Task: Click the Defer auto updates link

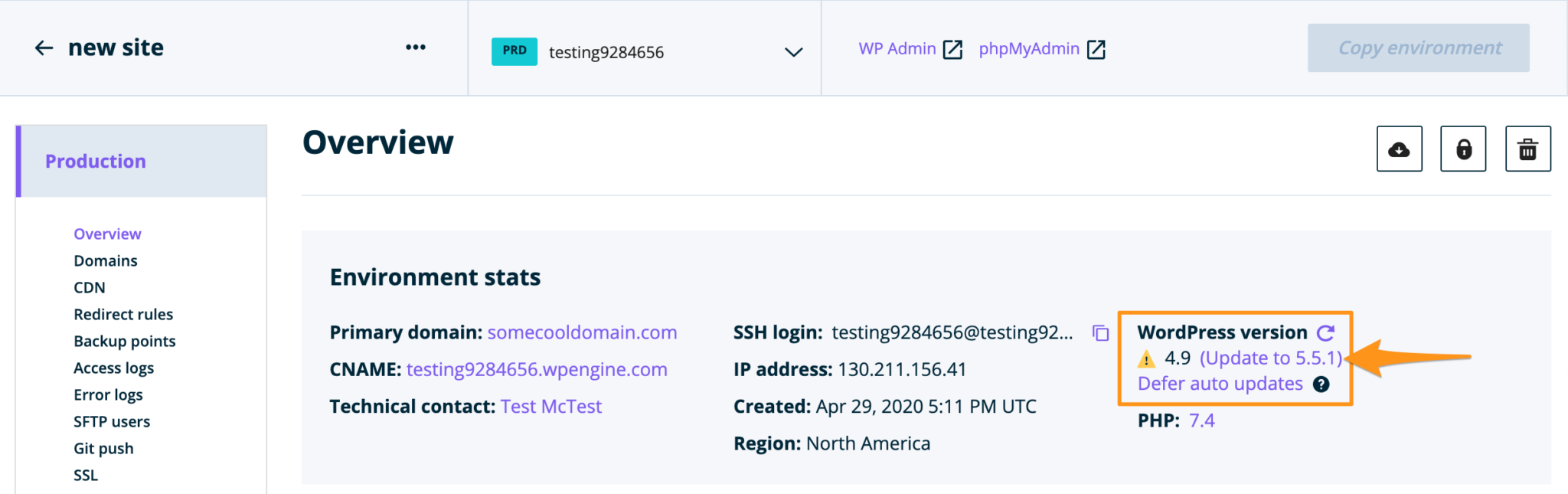Action: (1220, 384)
